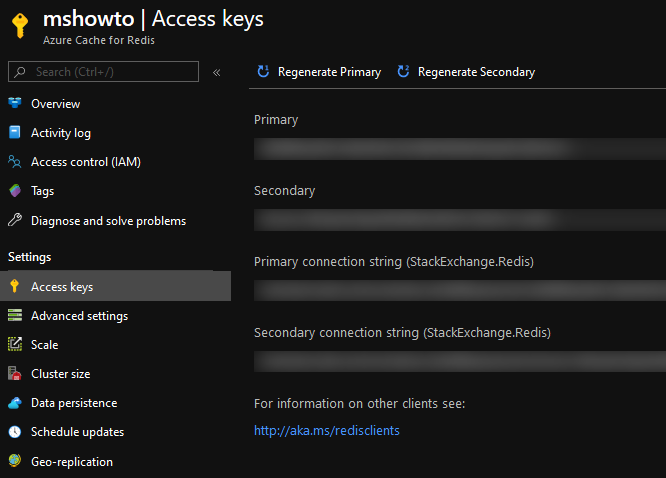
Task: Click the wrench Diagnose icon
Action: click(x=15, y=220)
